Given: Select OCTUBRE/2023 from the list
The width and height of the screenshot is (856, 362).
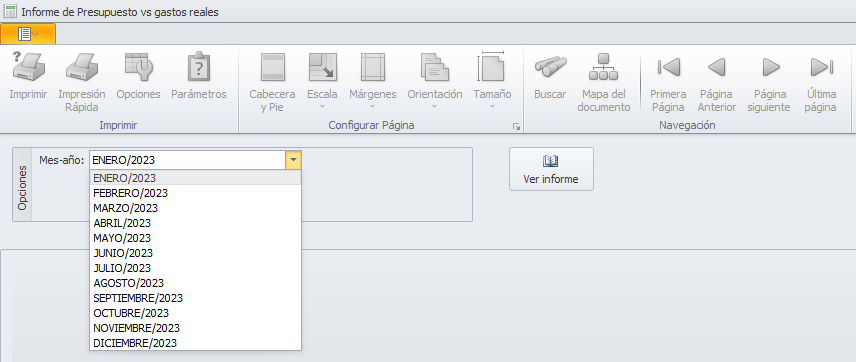Looking at the screenshot, I should pyautogui.click(x=195, y=313).
